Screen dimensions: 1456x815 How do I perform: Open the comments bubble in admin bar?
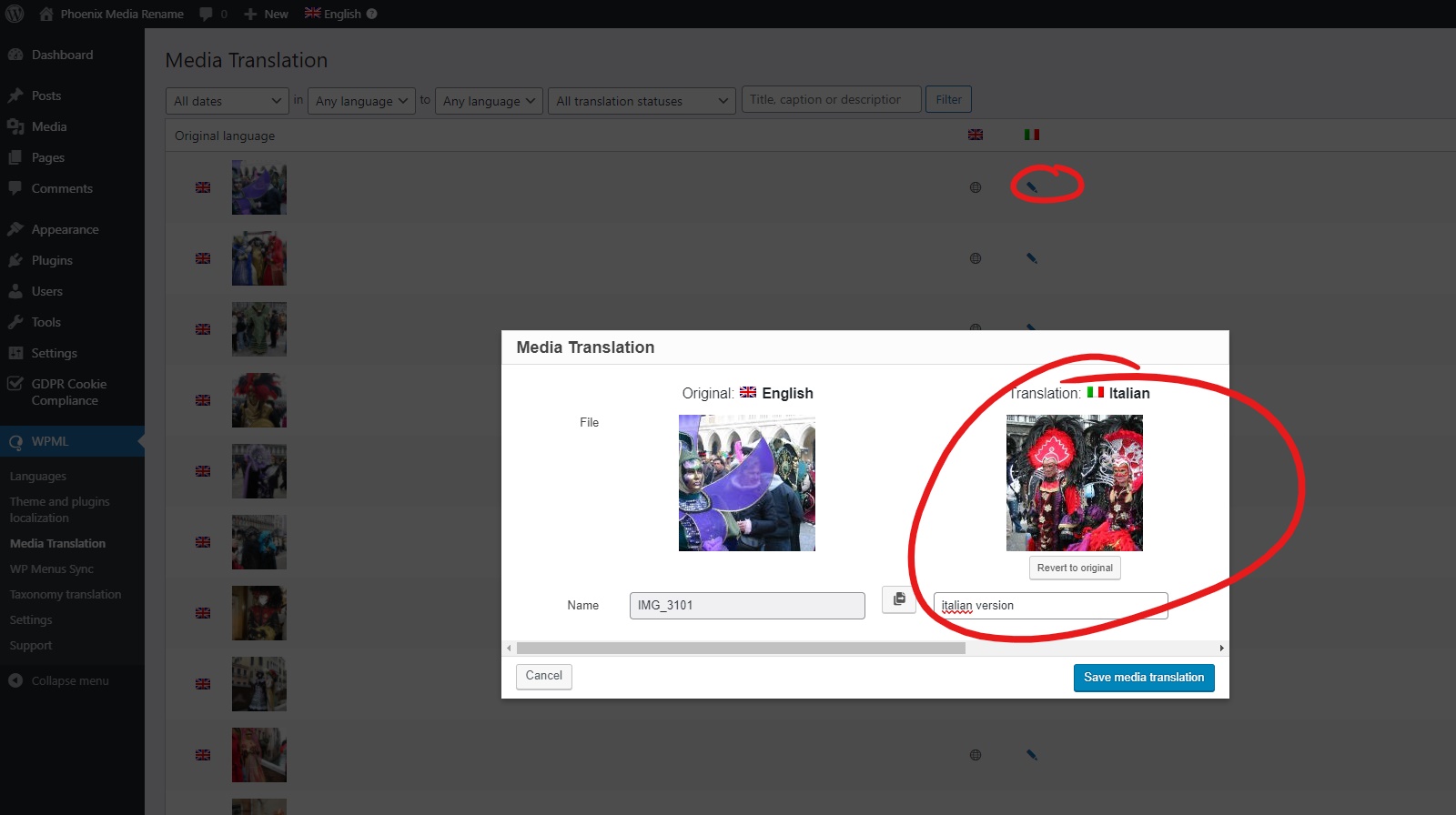(x=214, y=14)
